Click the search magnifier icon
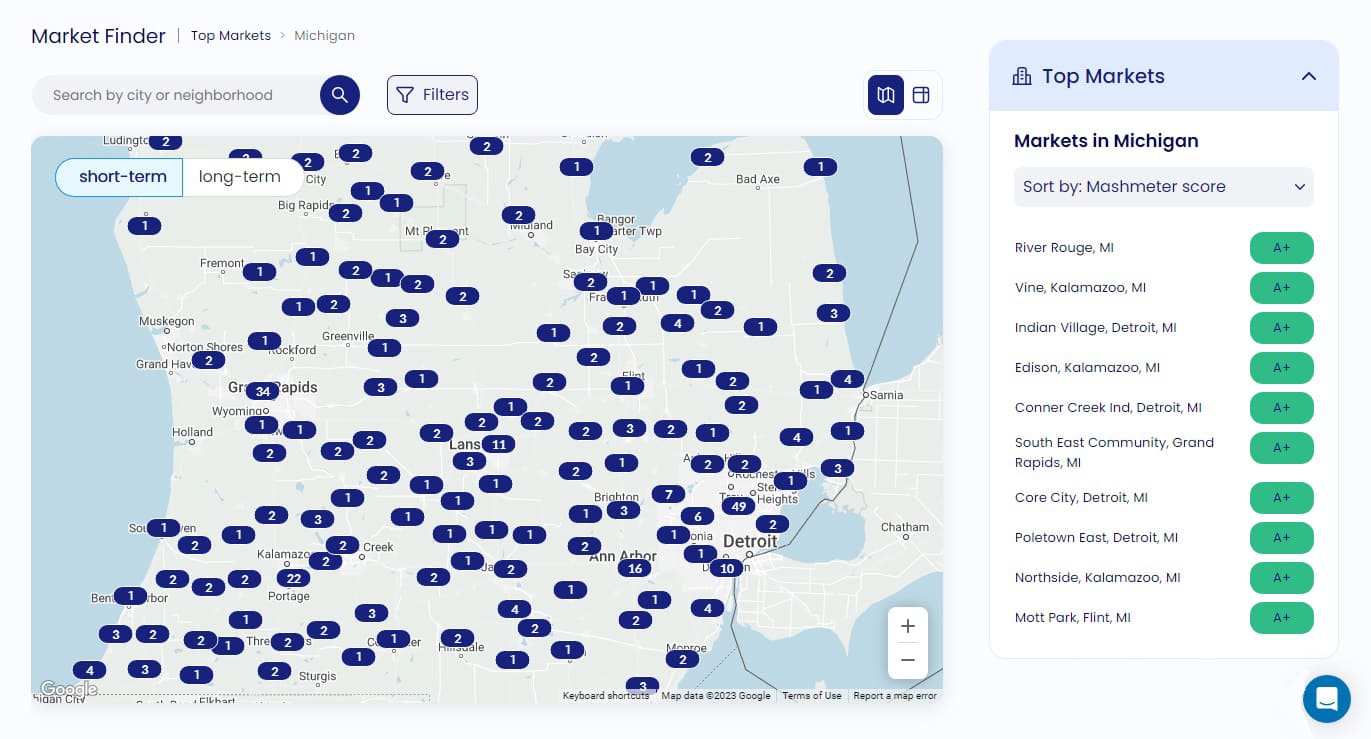Image resolution: width=1371 pixels, height=739 pixels. click(340, 95)
